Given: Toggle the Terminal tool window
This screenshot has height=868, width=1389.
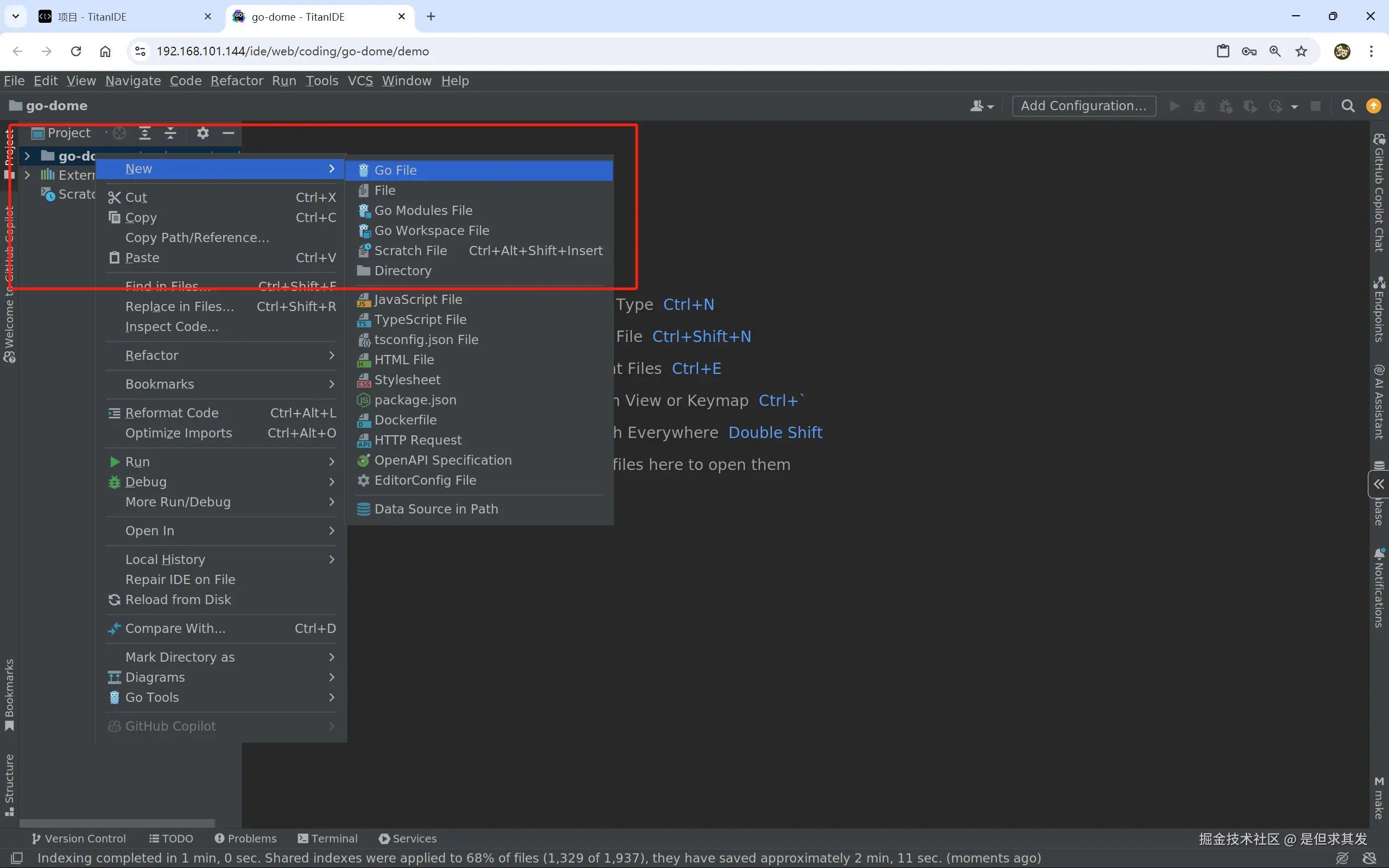Looking at the screenshot, I should point(328,839).
